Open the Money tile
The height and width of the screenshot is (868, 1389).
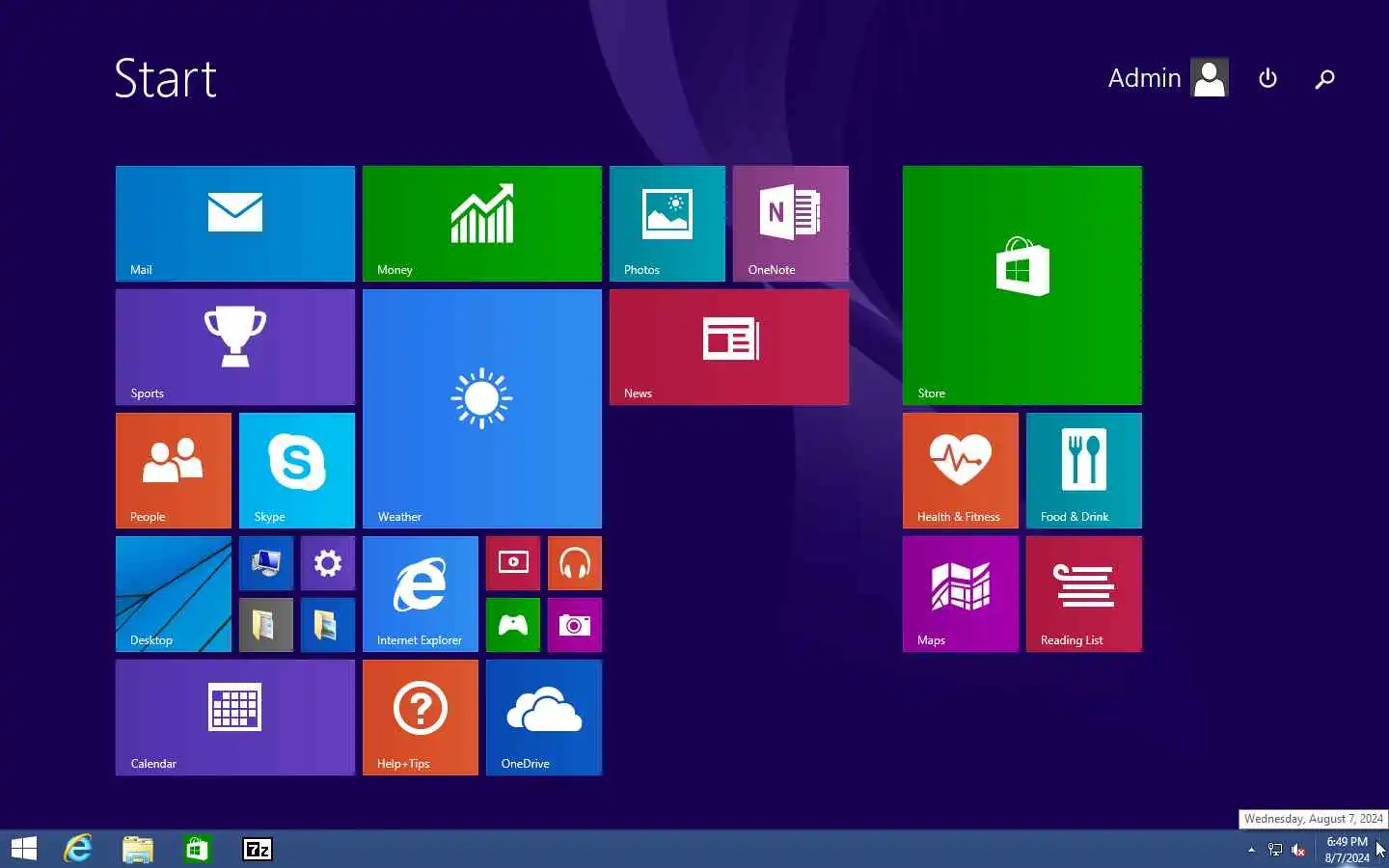tap(482, 224)
